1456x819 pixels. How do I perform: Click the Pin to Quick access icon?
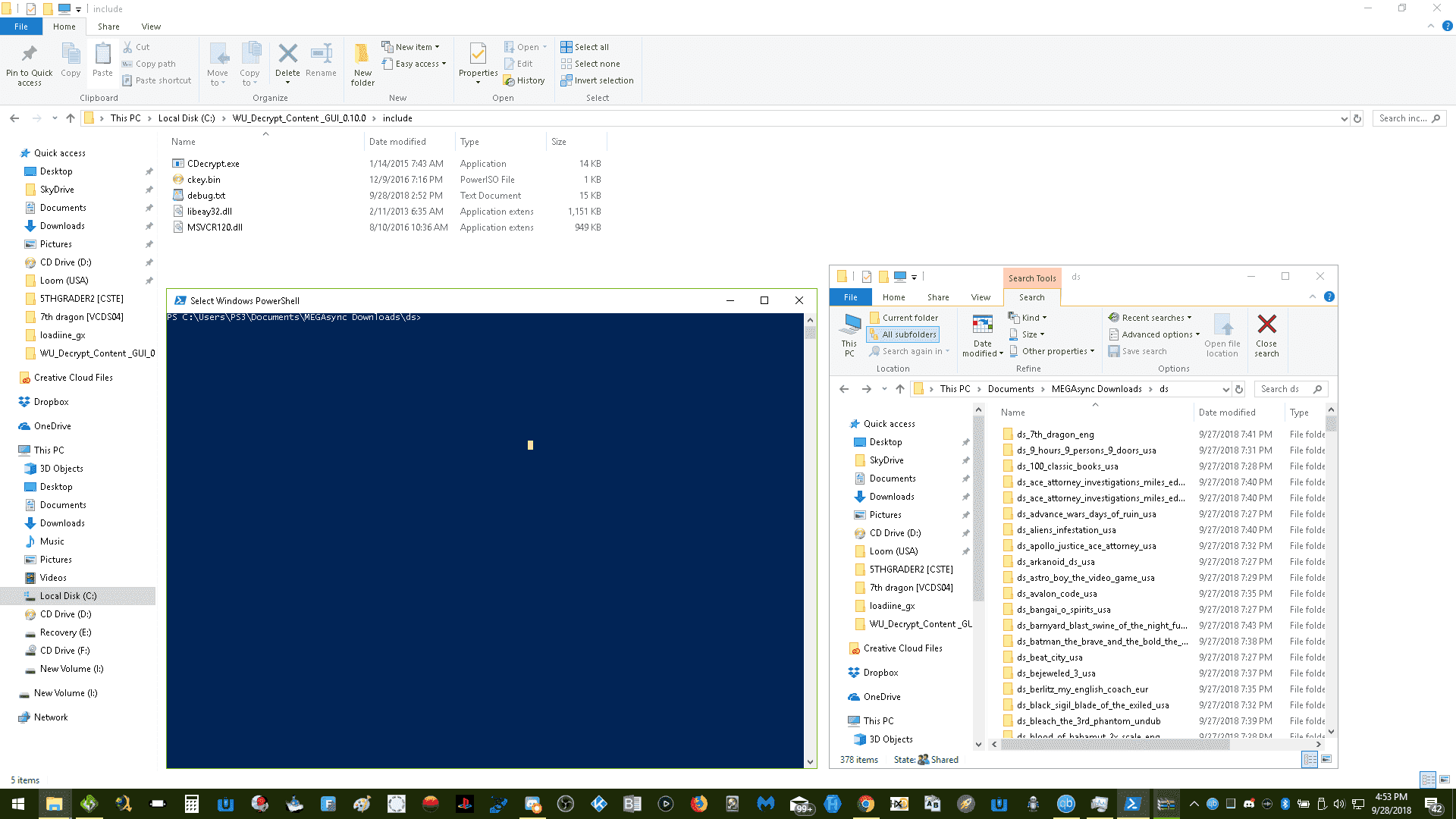coord(30,55)
